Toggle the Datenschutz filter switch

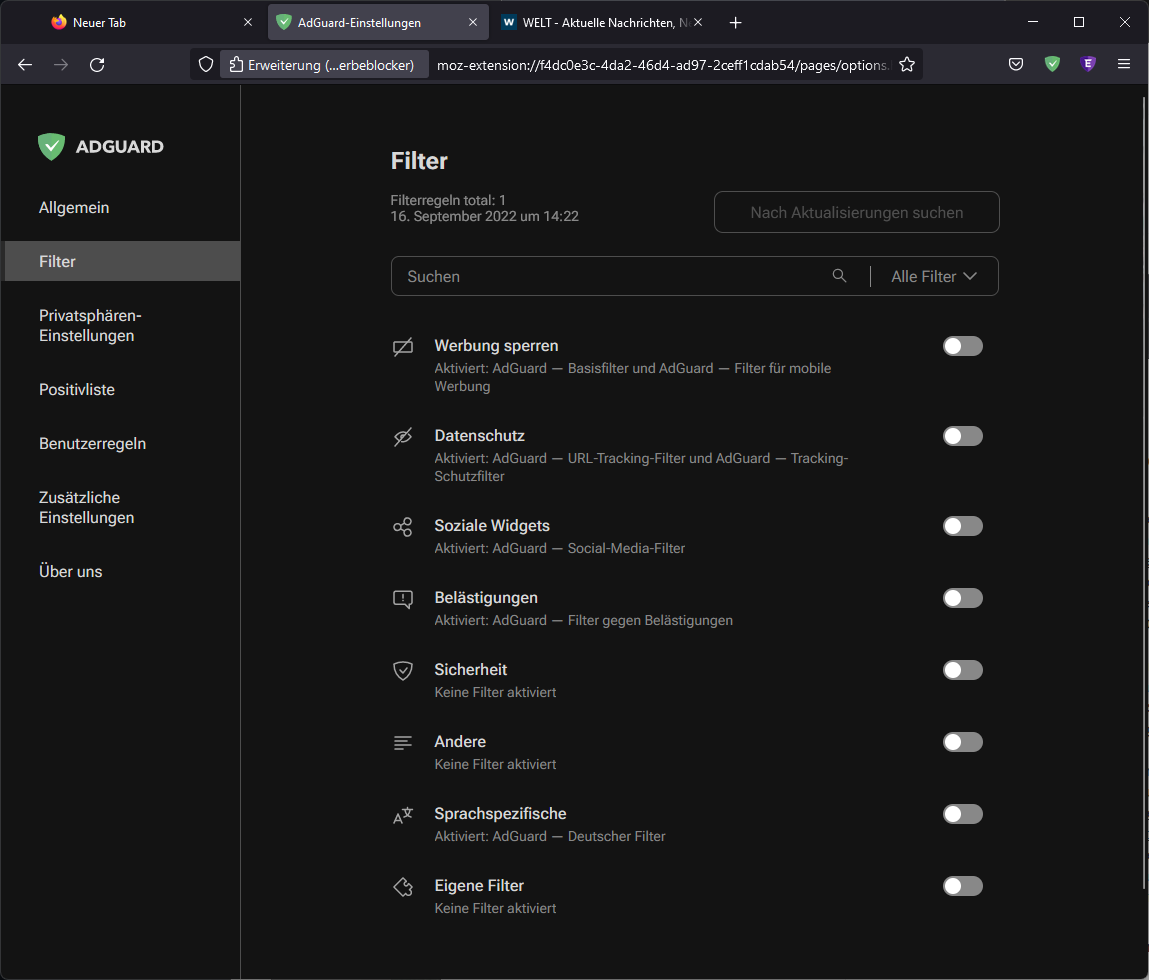point(962,436)
